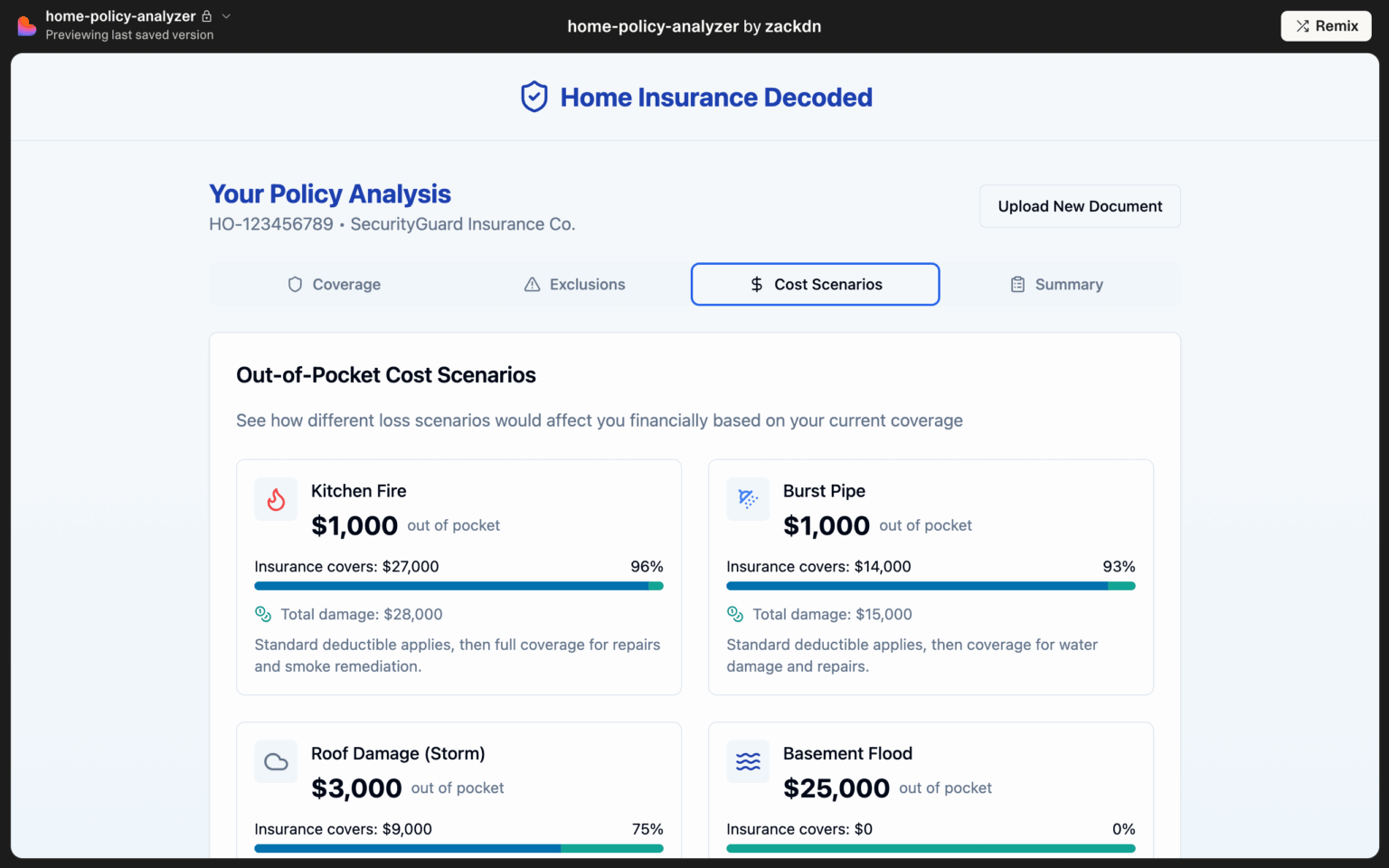Click the frozen pipe icon on Burst Pipe card
Image resolution: width=1389 pixels, height=868 pixels.
click(748, 499)
